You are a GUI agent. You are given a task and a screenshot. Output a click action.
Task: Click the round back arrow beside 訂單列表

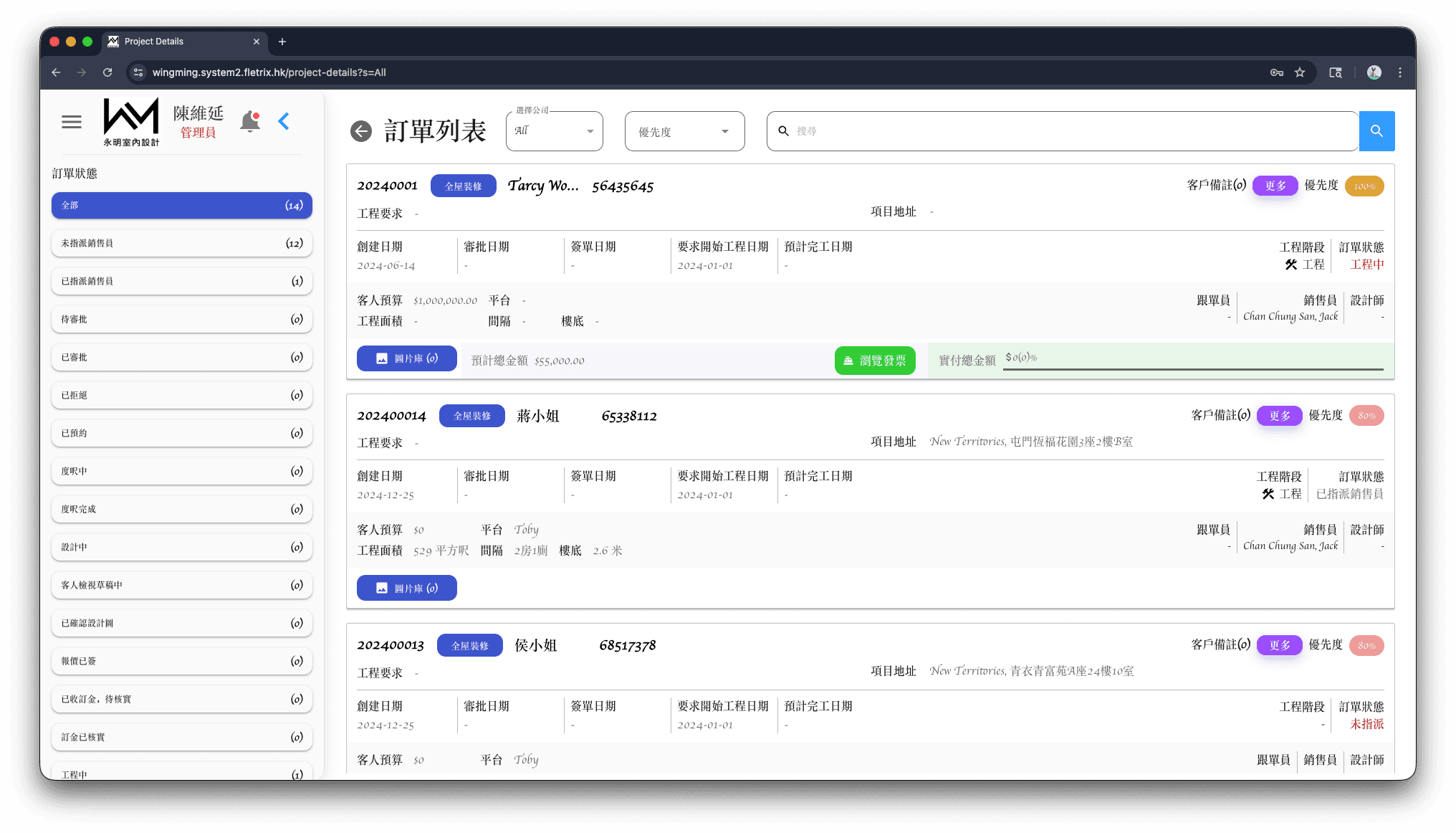pos(361,131)
